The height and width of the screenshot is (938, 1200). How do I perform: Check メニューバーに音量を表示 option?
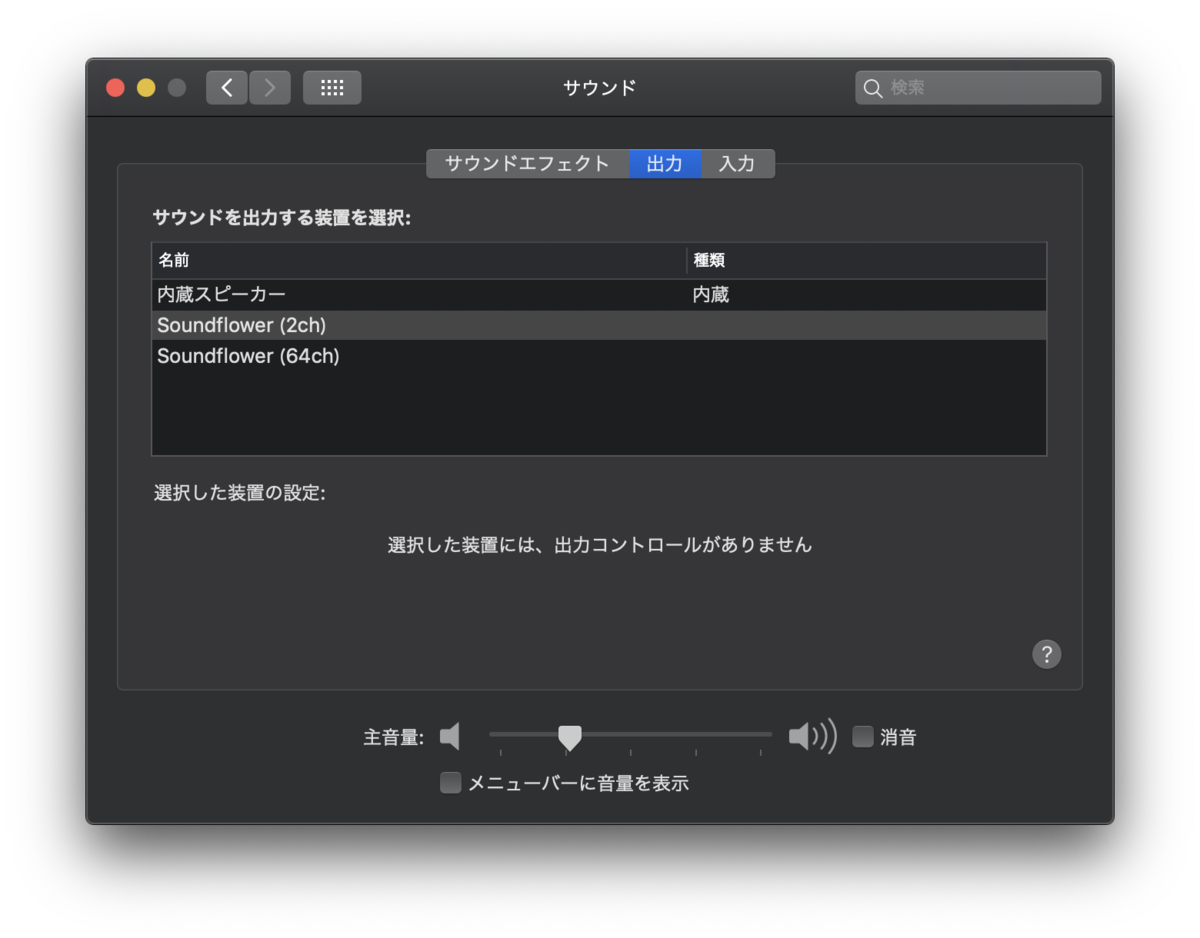click(x=449, y=783)
